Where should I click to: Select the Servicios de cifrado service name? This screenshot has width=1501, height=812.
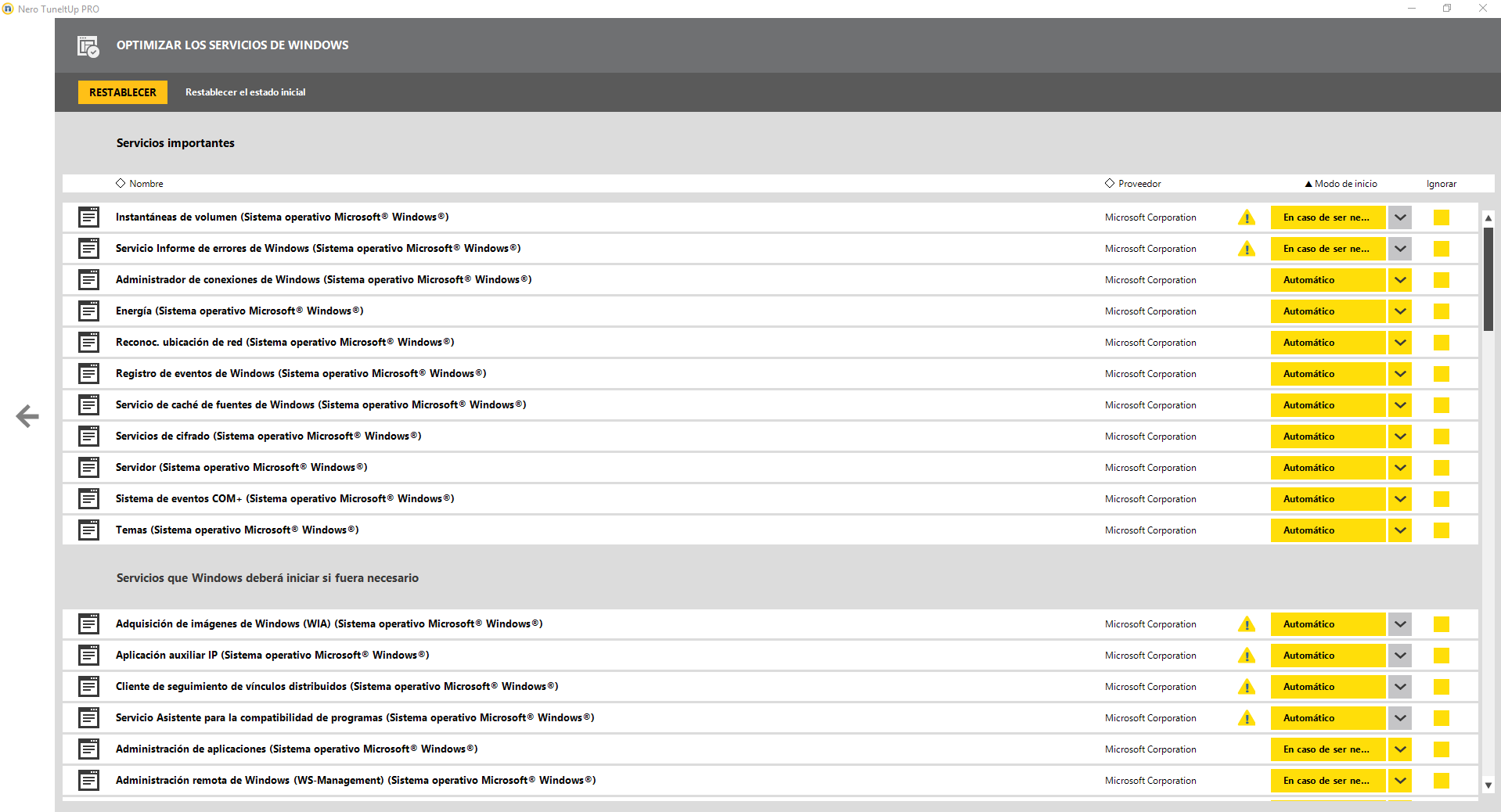pyautogui.click(x=268, y=437)
